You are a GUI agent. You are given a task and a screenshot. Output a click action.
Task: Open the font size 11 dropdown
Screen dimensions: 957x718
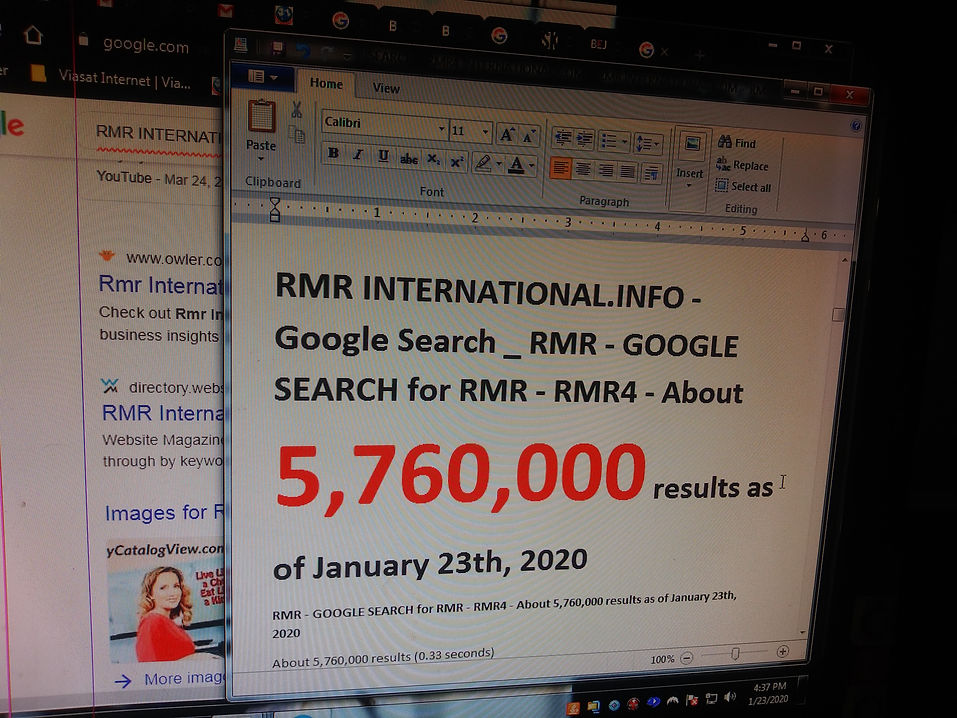coord(485,132)
